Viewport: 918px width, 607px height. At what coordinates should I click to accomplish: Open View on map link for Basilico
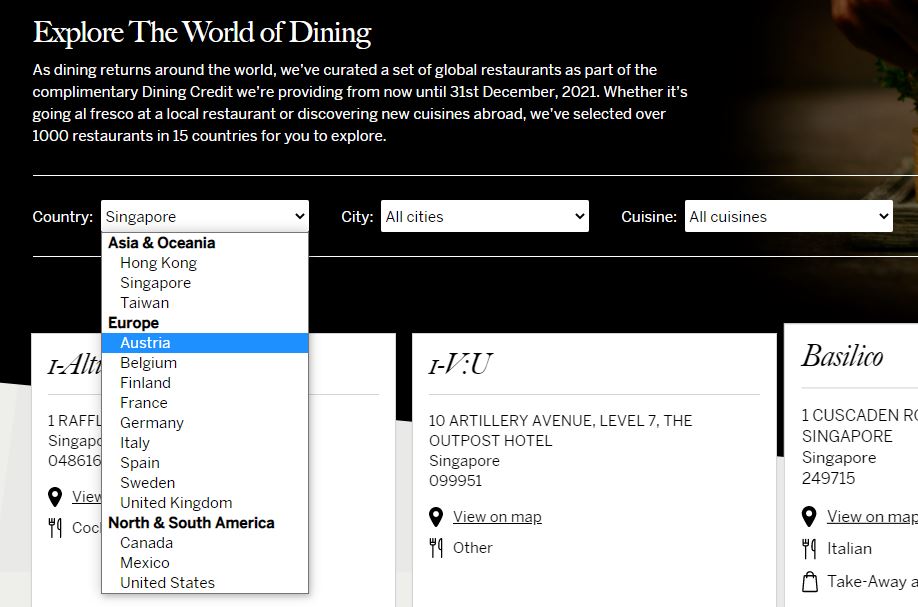click(x=872, y=516)
